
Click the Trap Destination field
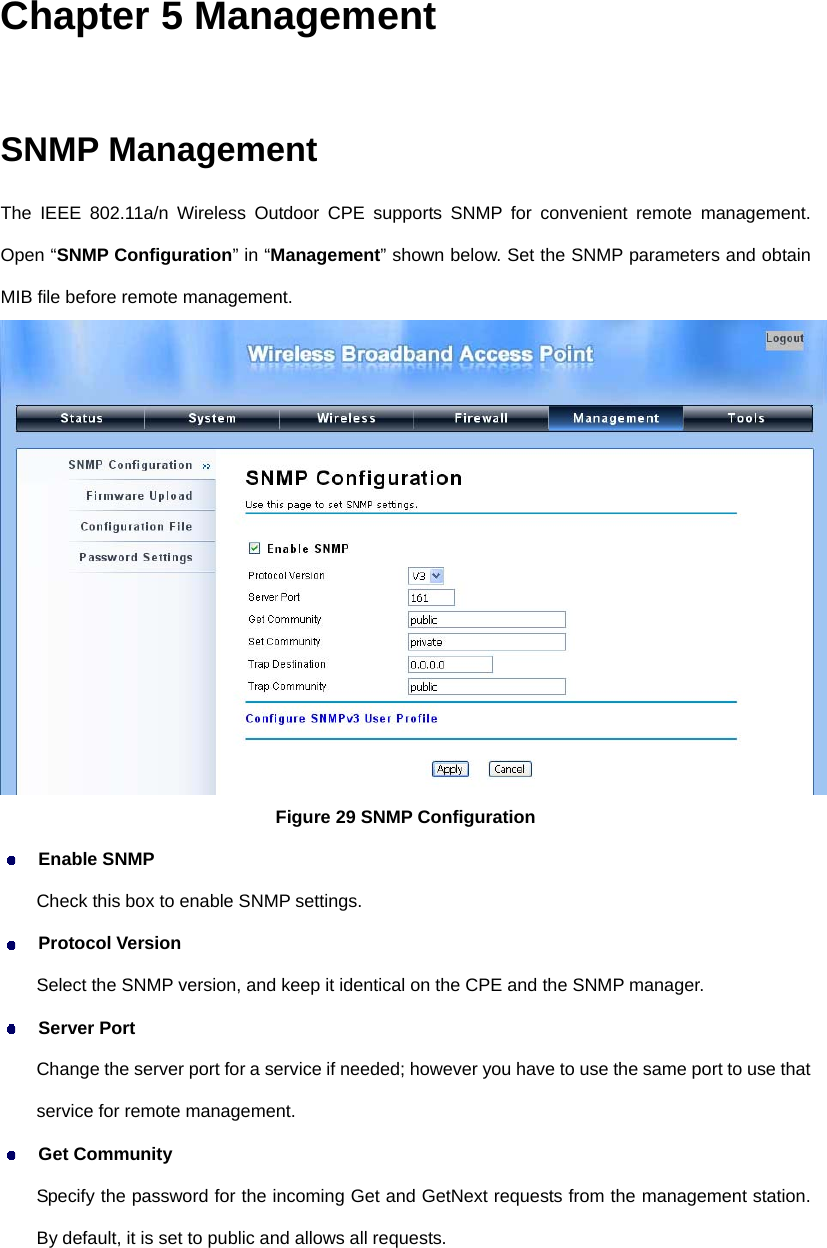(x=450, y=664)
